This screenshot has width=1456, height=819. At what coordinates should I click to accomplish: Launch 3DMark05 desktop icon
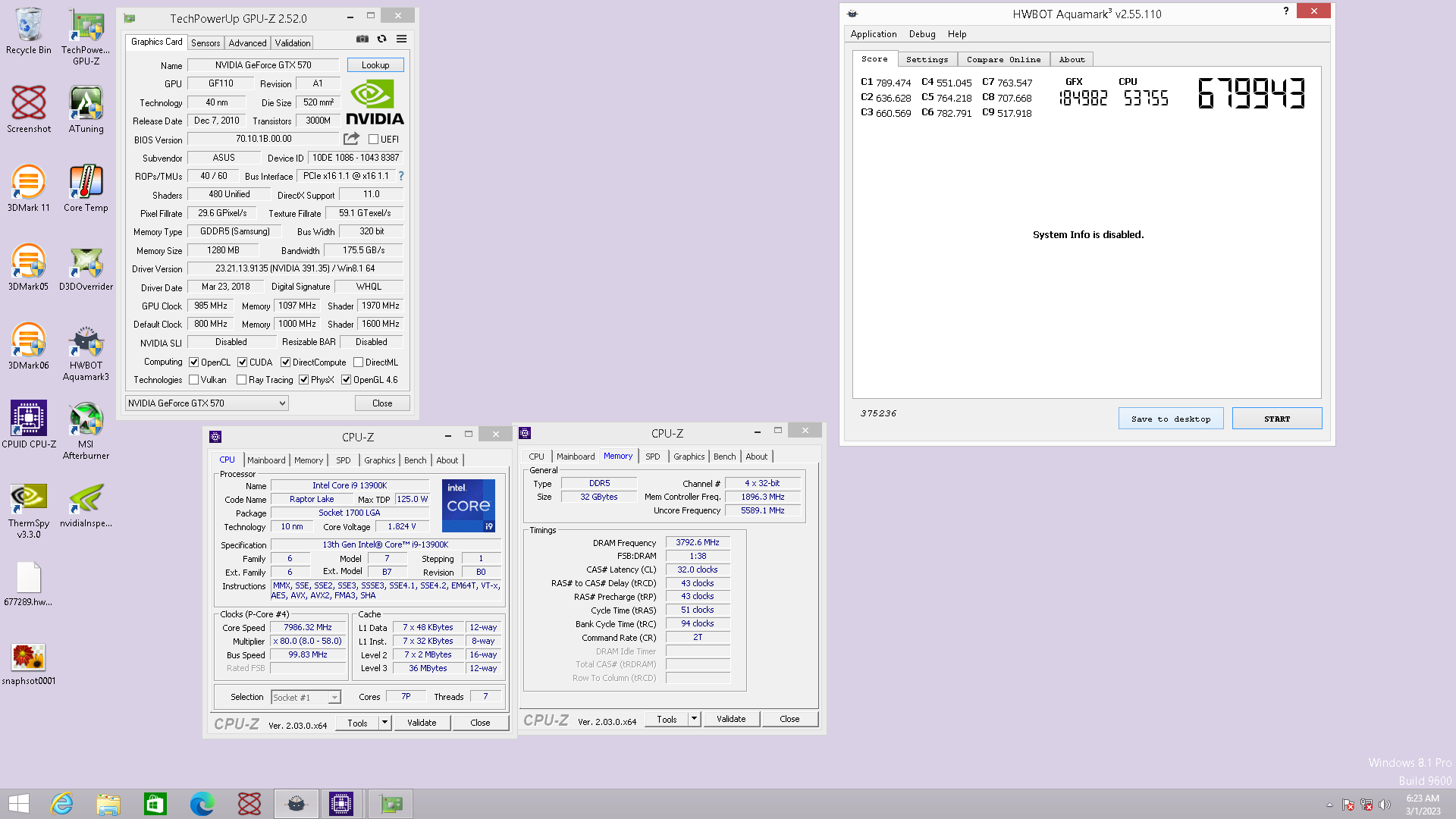(x=29, y=268)
